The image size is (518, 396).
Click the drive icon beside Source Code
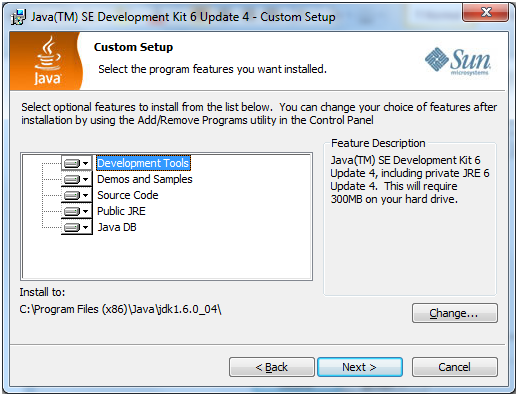click(x=72, y=195)
